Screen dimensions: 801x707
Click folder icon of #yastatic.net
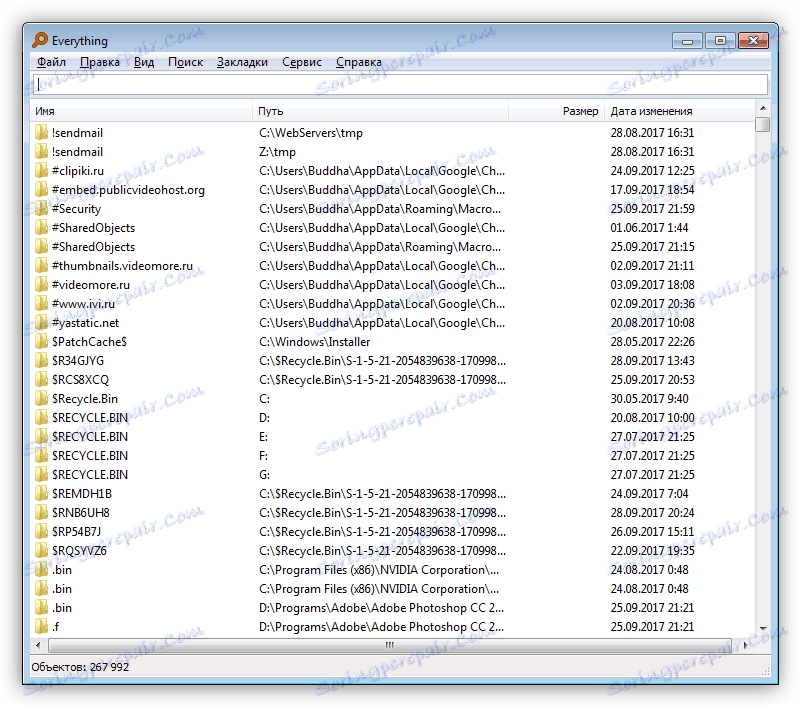[x=41, y=323]
